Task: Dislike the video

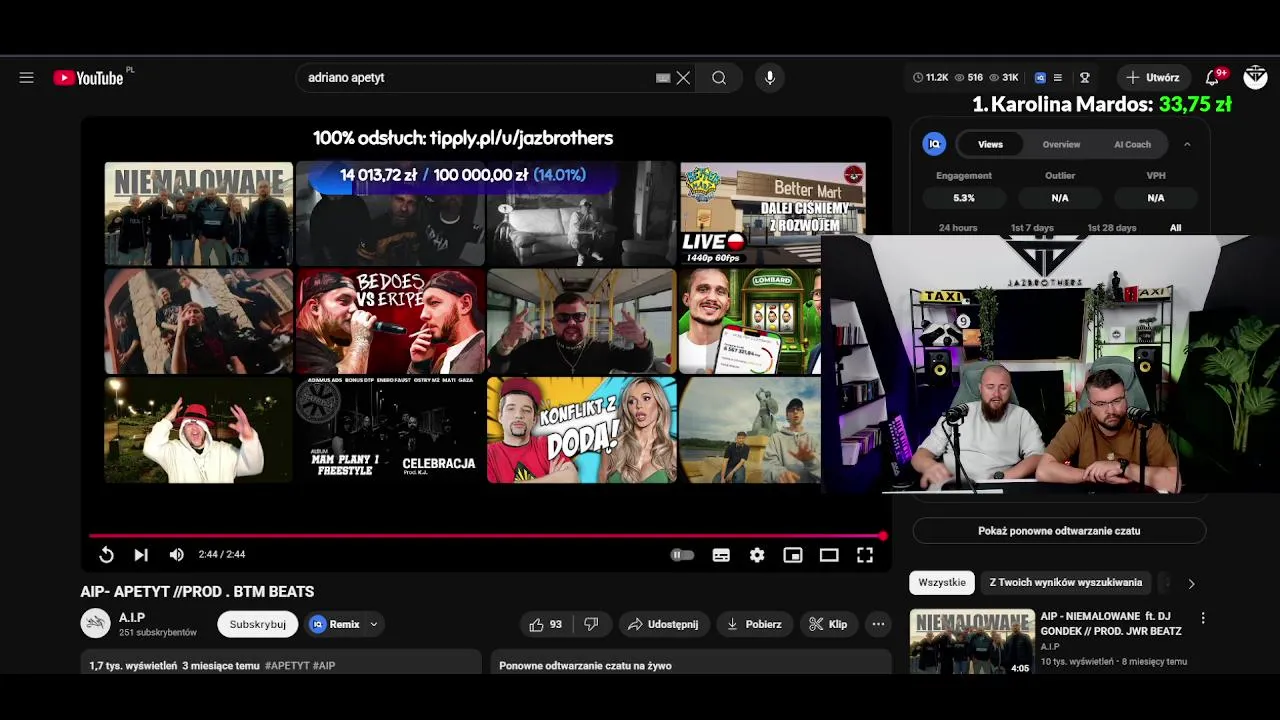Action: point(591,624)
